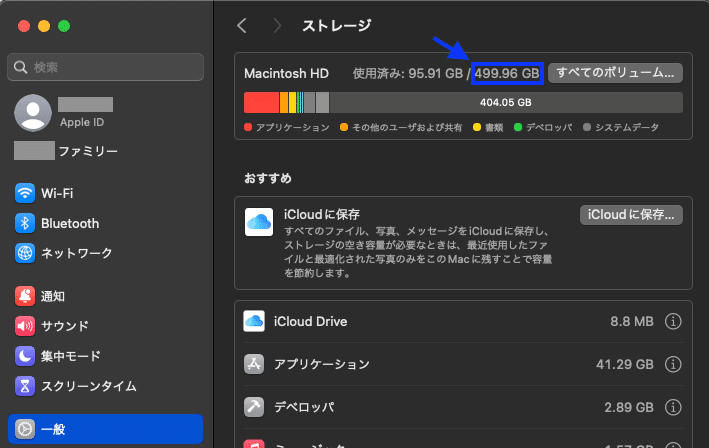Show info for アプリケーション row

point(673,364)
